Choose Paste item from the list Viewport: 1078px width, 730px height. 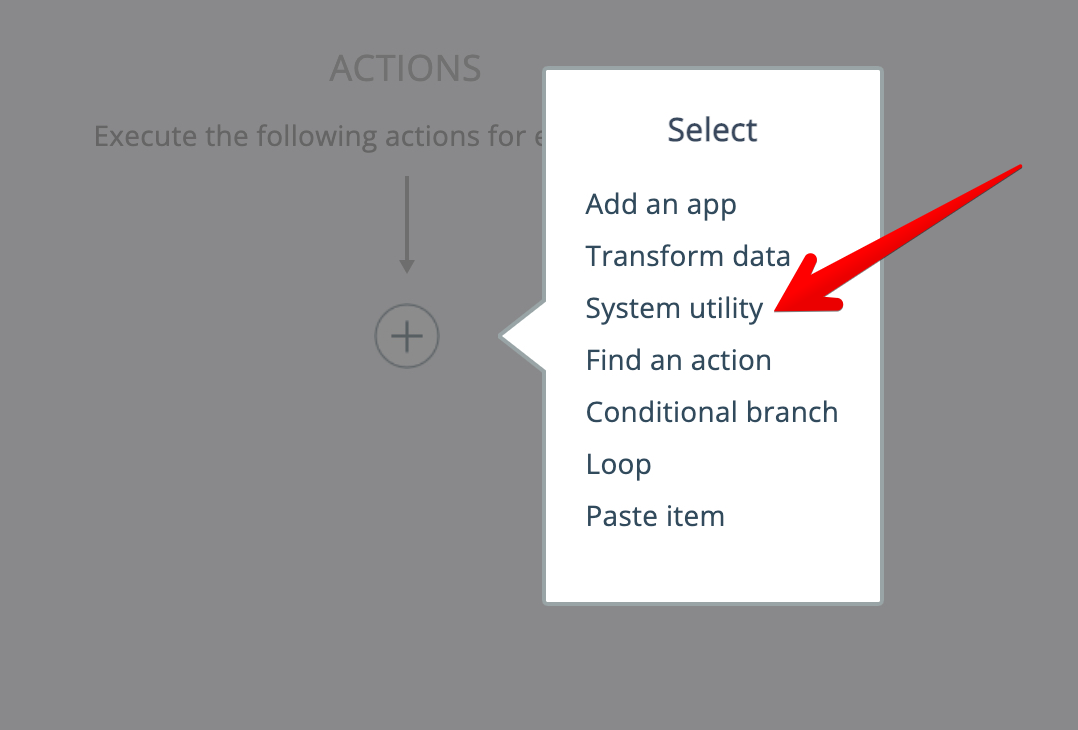click(x=655, y=516)
